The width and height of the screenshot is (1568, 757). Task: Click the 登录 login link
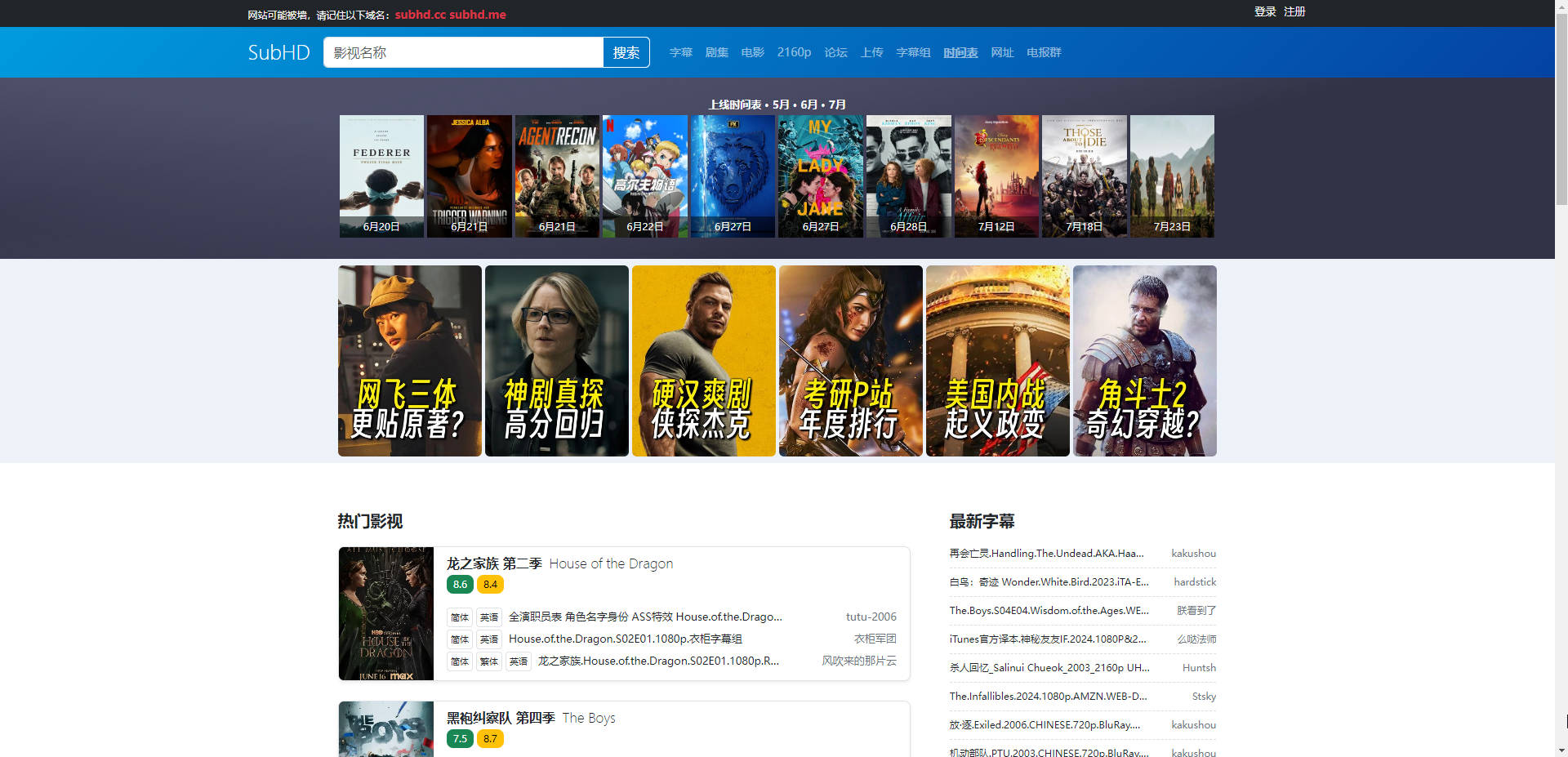point(1264,11)
